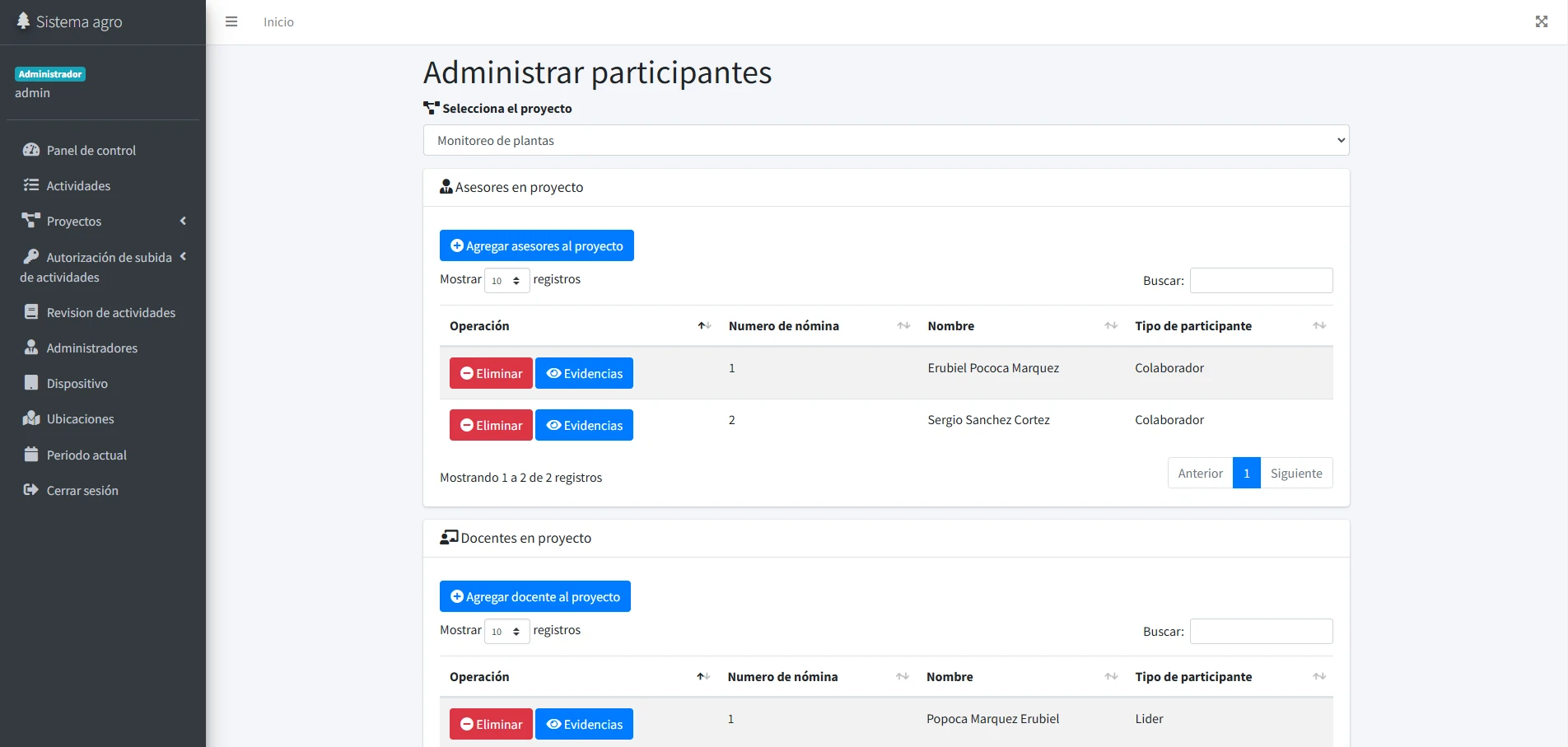Click the Ubicaciones map icon
The image size is (1568, 747).
click(31, 418)
